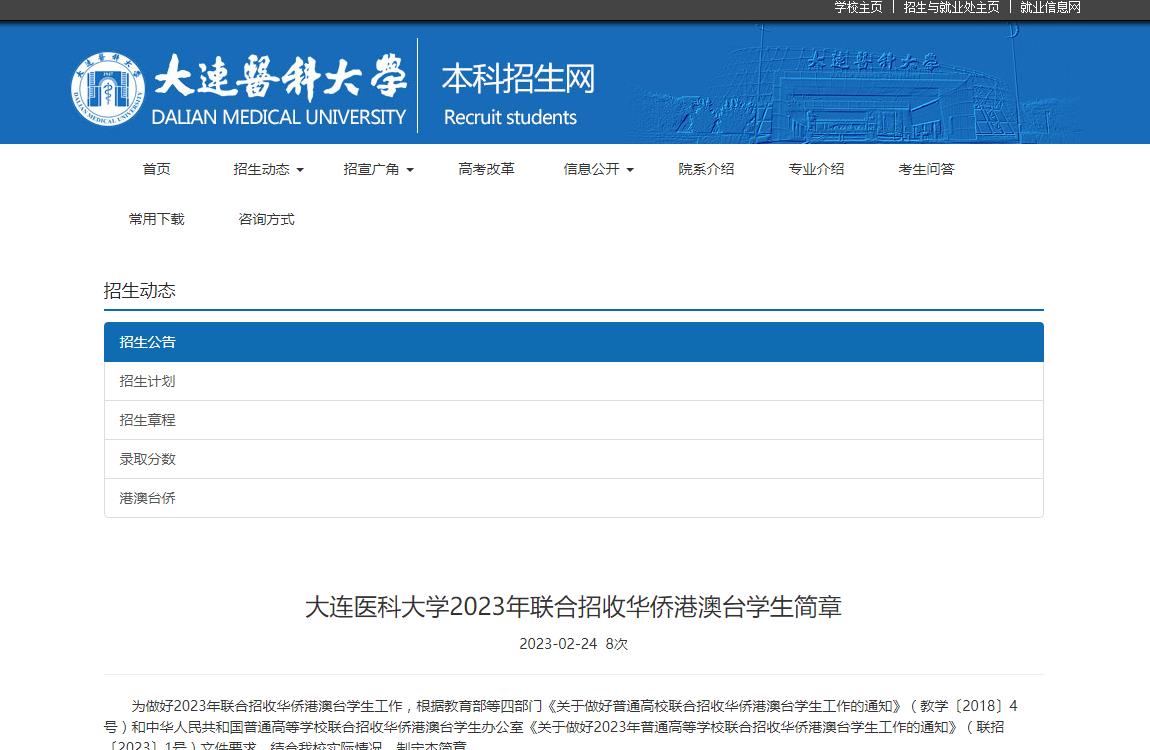Expand the 招生动态 dropdown menu
Viewport: 1150px width, 750px height.
(268, 169)
